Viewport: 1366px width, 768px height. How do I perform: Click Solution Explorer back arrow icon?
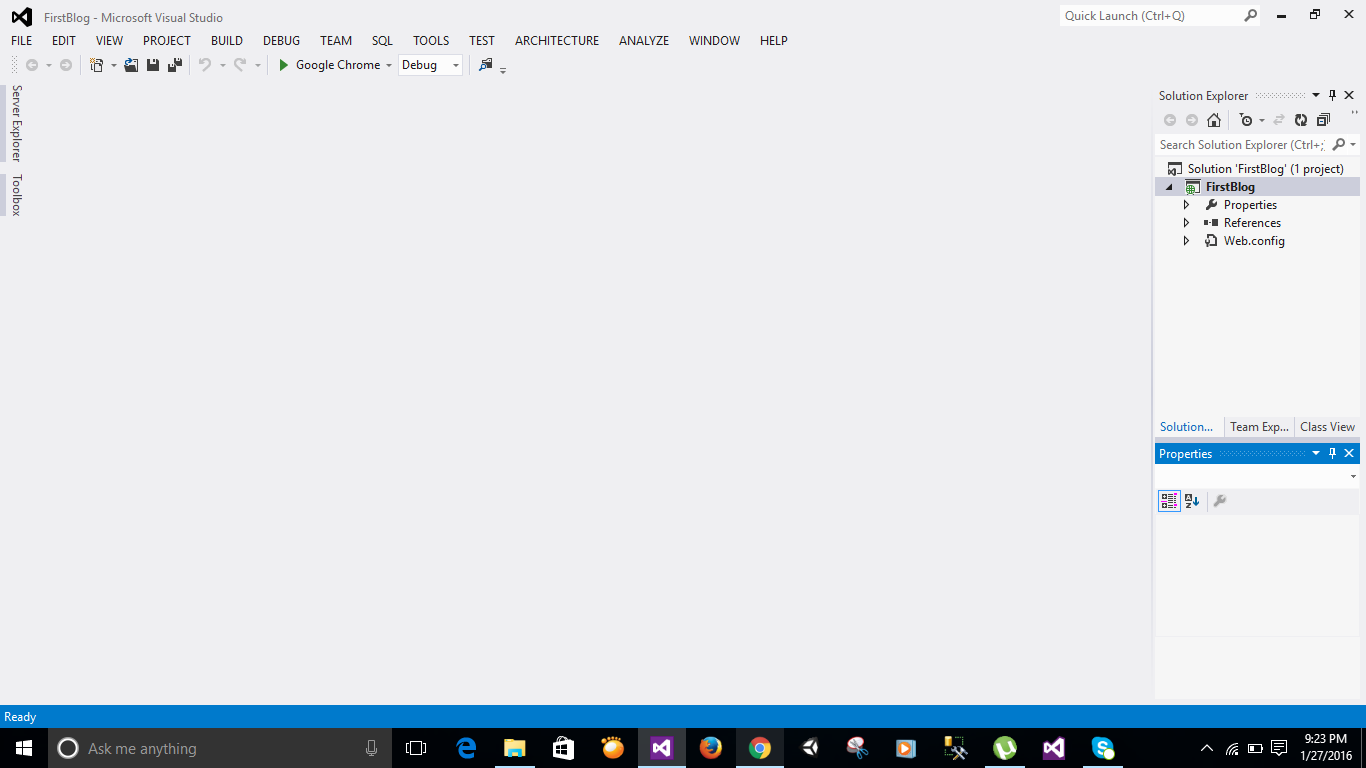click(x=1170, y=120)
